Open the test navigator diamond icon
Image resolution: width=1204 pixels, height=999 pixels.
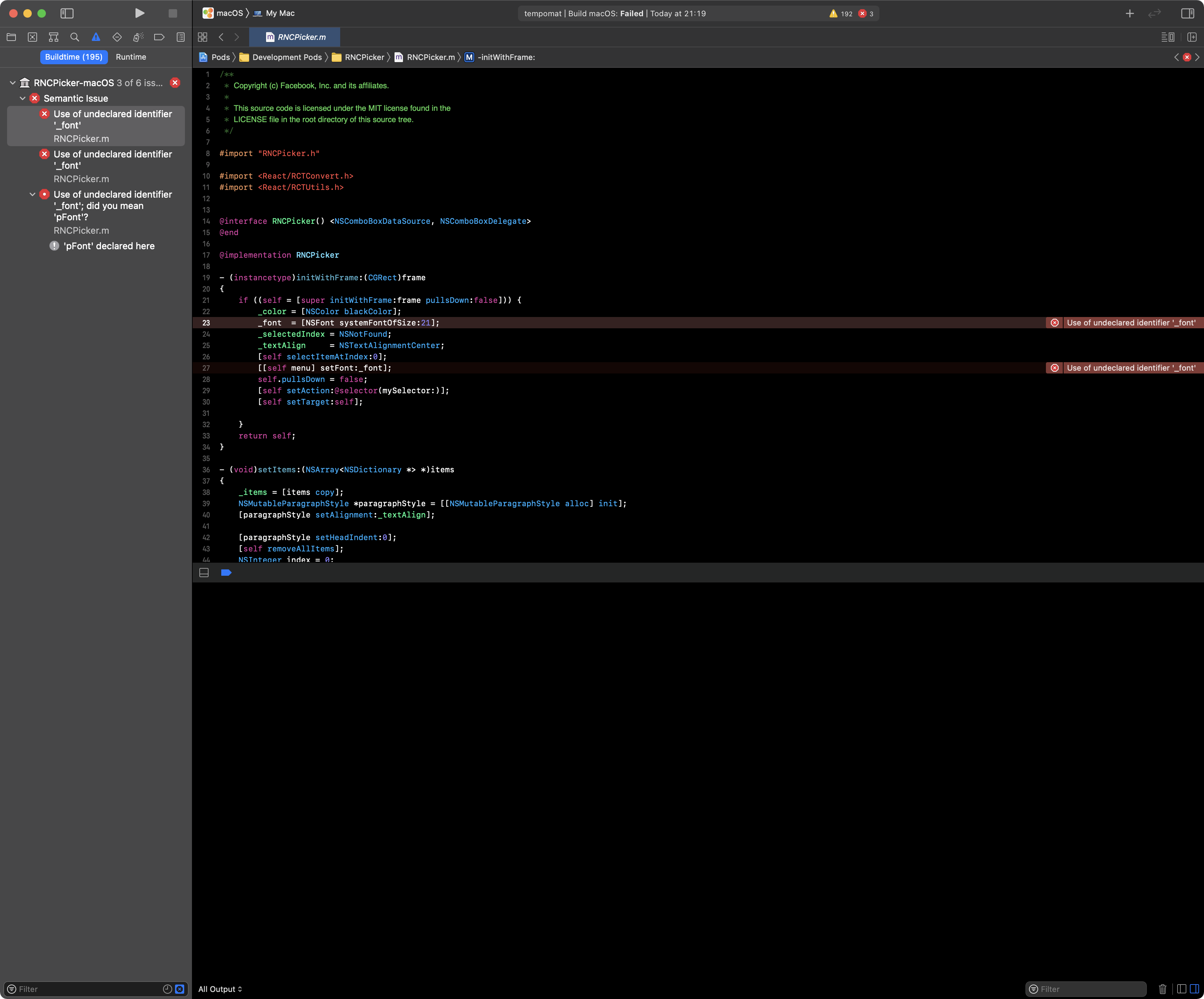click(x=117, y=37)
